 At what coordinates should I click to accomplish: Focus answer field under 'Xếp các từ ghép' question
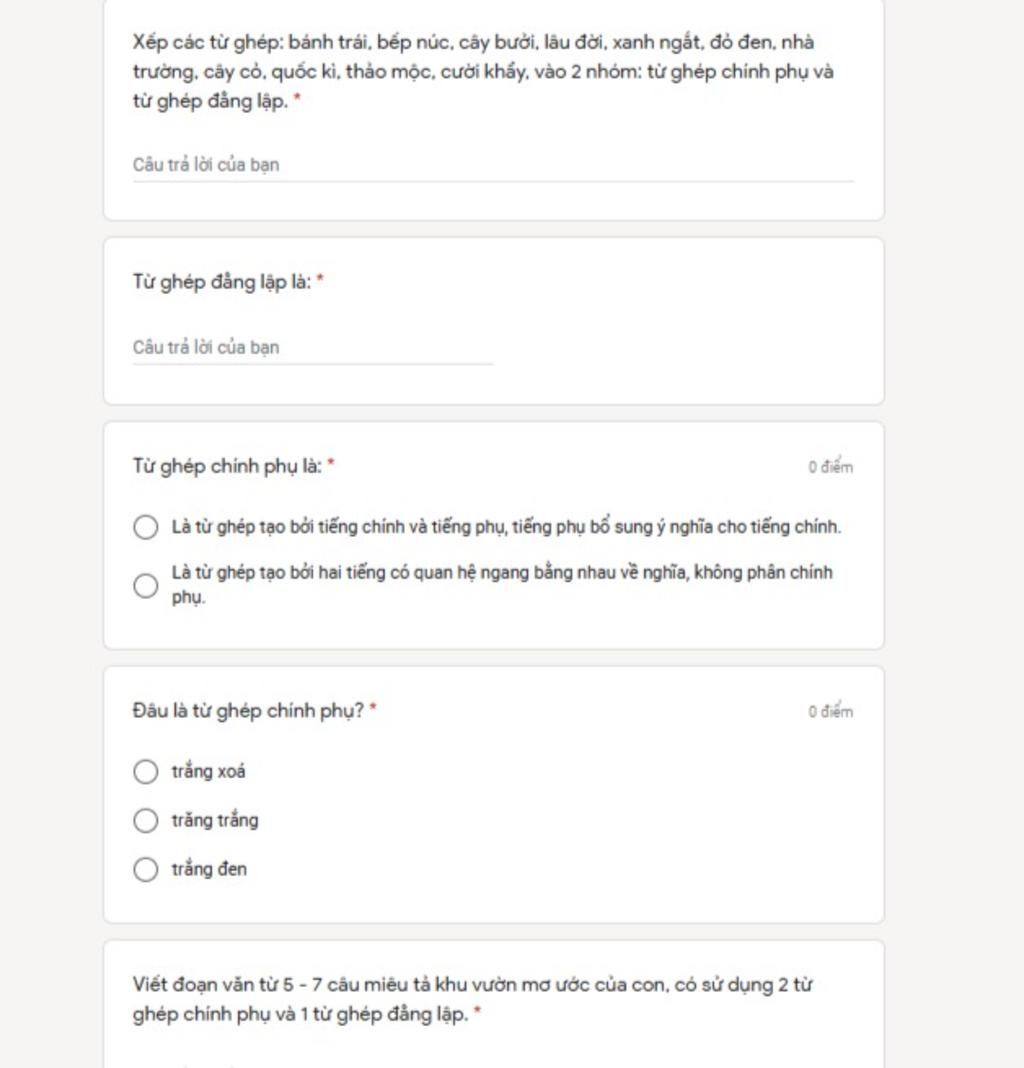tap(493, 166)
